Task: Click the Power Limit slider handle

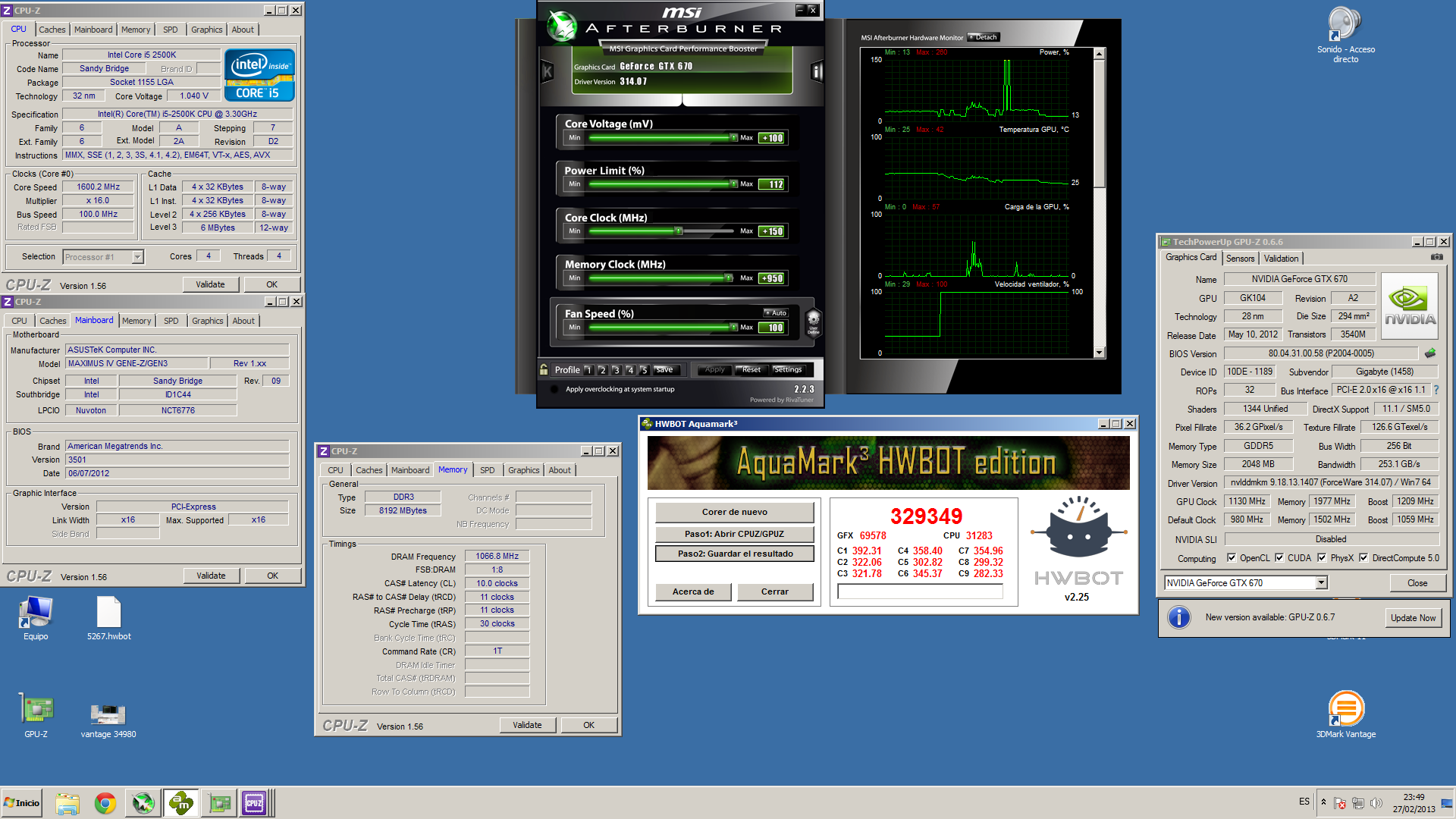Action: click(733, 184)
